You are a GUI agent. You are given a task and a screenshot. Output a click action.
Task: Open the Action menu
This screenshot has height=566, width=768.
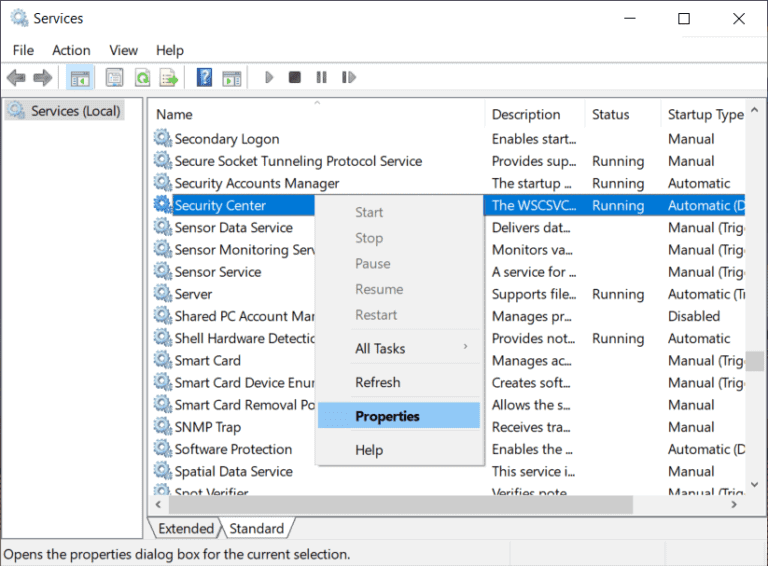71,50
